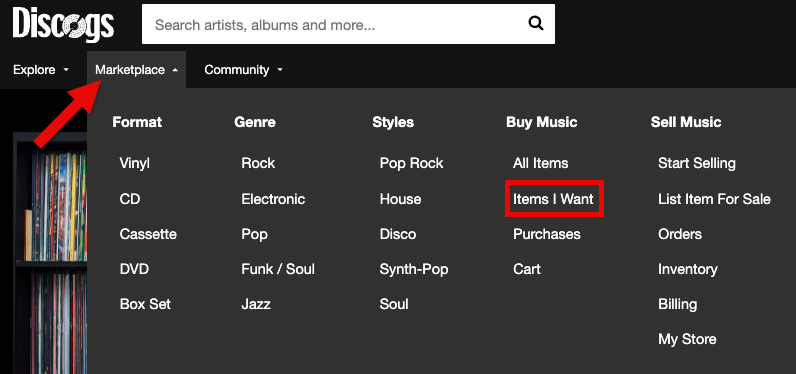Screen dimensions: 796x374
Task: Click the Discogs logo
Action: click(63, 24)
